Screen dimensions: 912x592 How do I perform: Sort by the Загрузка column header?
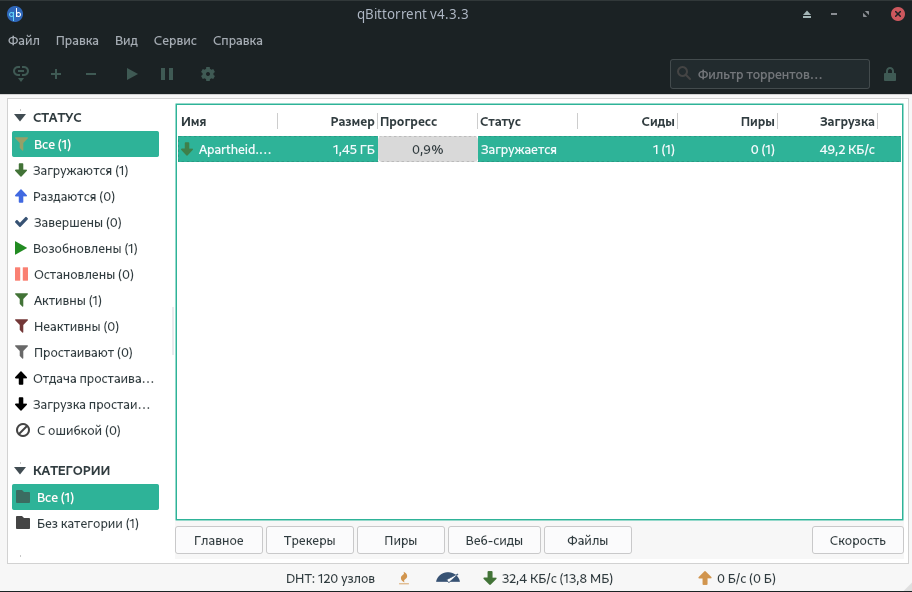(x=828, y=122)
